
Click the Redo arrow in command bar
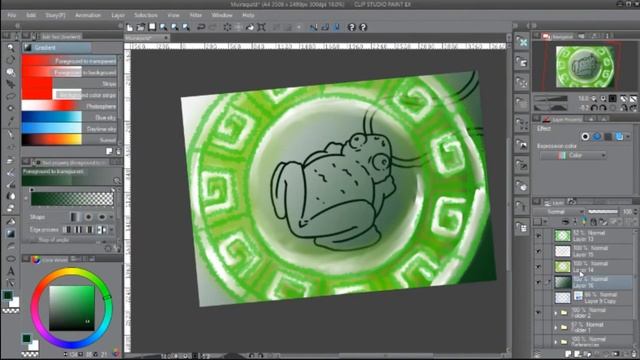(213, 27)
